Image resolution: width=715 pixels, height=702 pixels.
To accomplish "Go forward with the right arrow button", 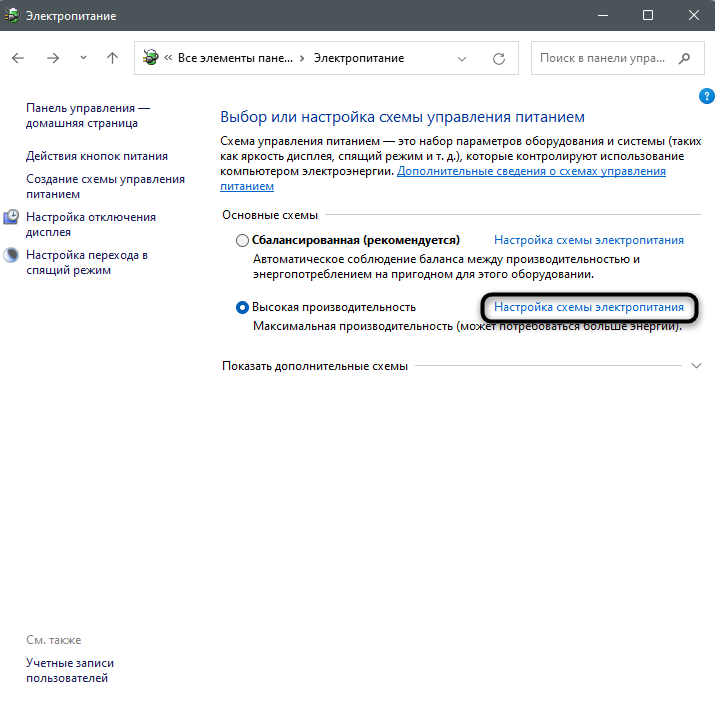I will 53,58.
